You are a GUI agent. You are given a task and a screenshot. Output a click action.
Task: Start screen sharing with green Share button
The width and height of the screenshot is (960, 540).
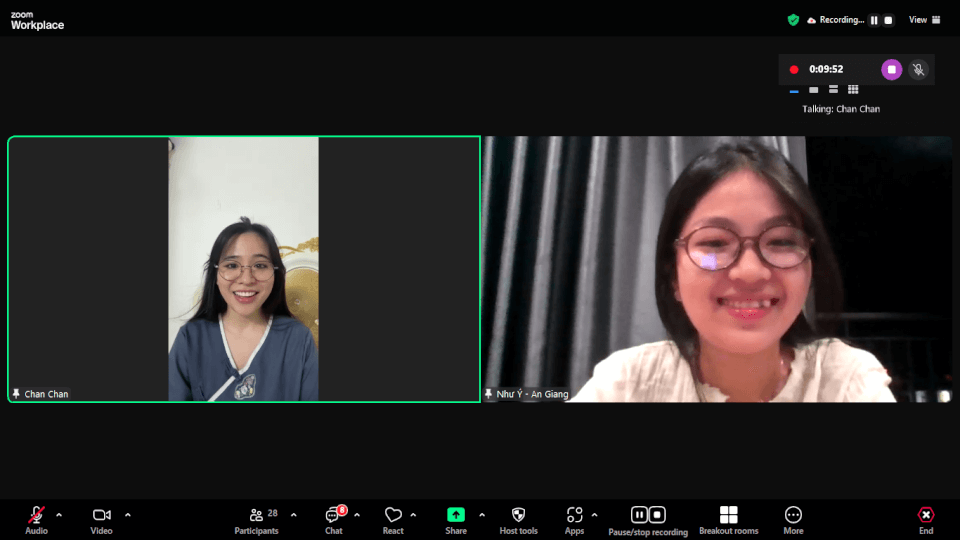456,520
